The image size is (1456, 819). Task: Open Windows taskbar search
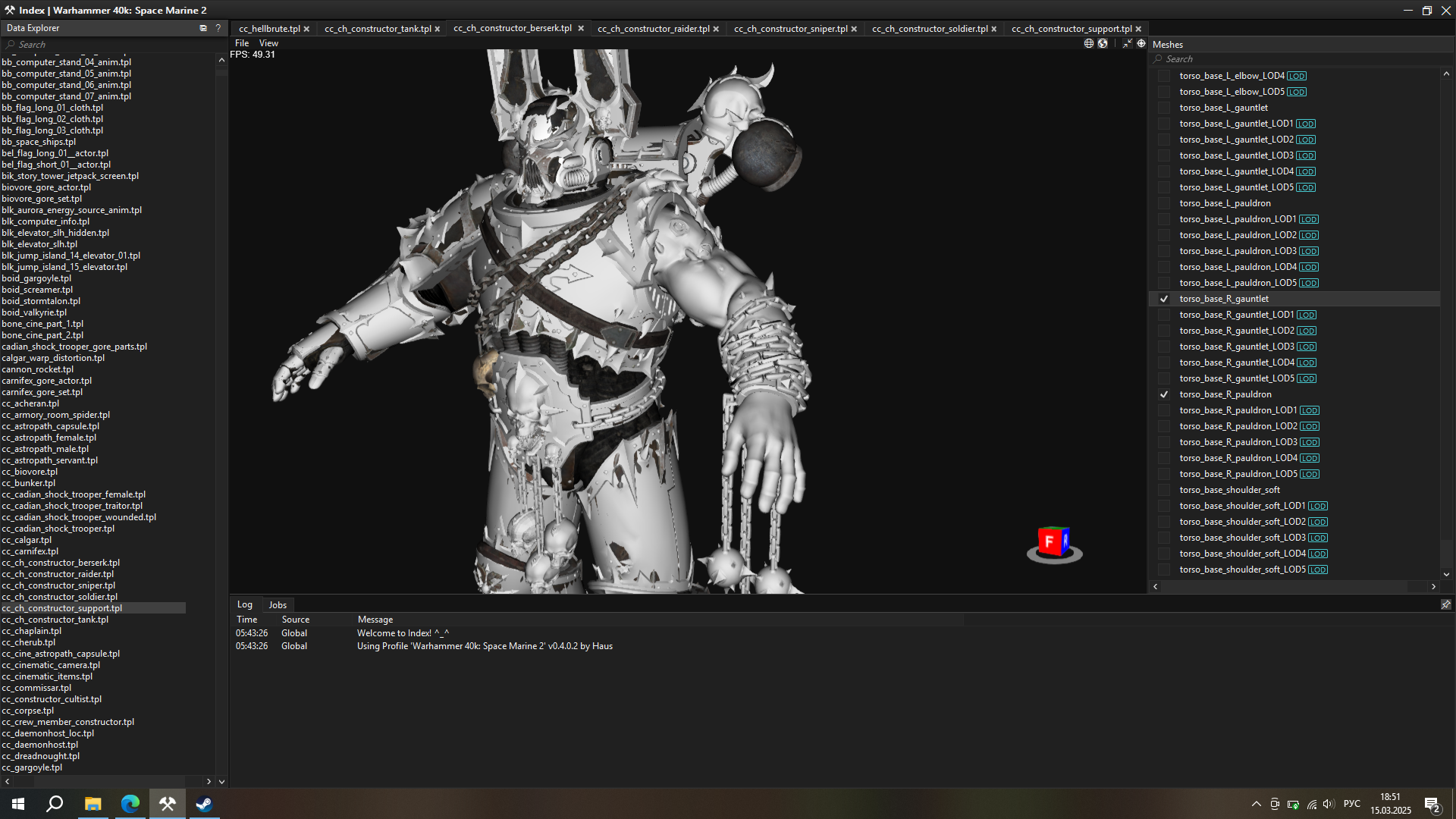(55, 804)
